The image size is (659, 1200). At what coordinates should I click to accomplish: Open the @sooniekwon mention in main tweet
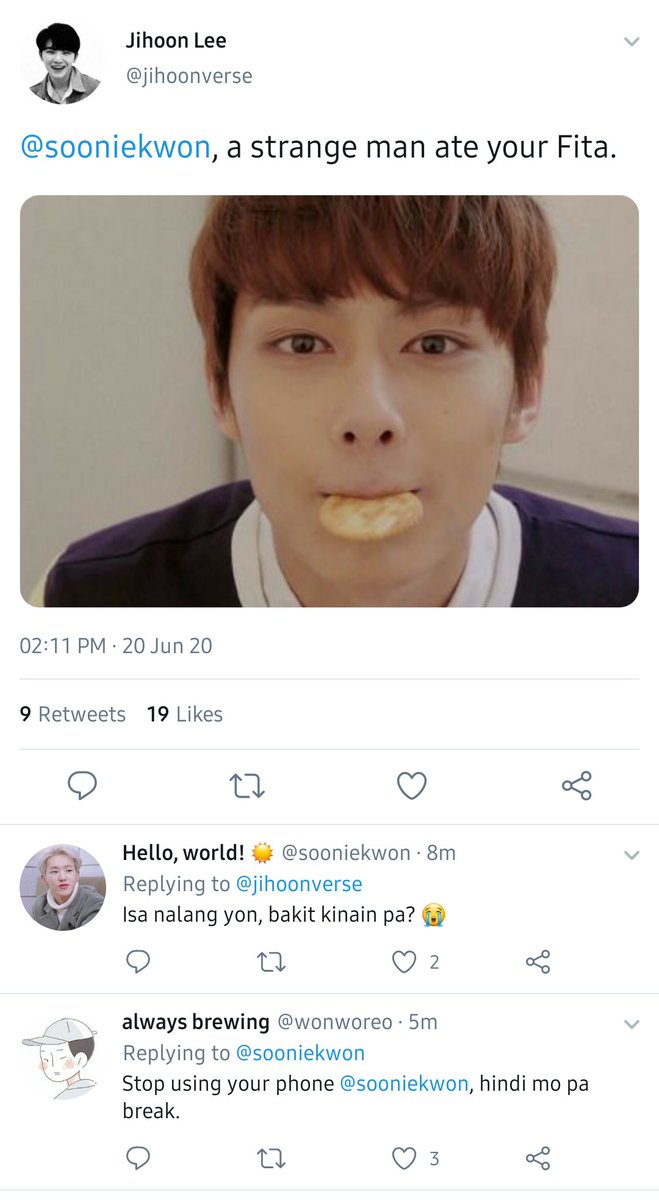coord(115,147)
